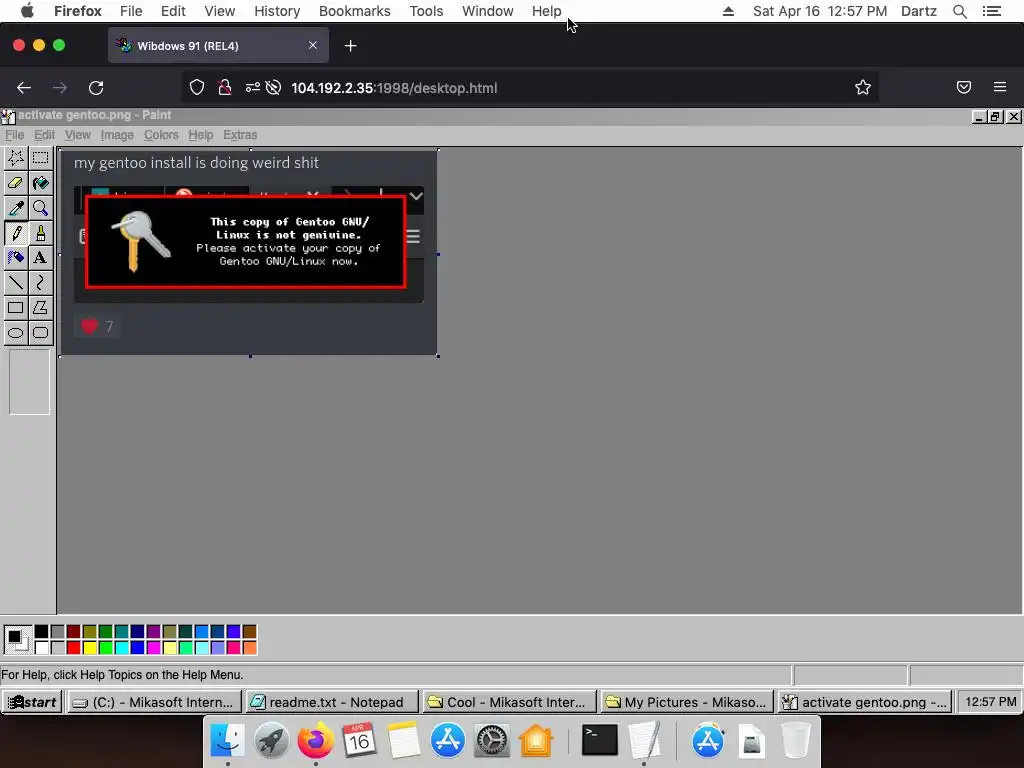Screen dimensions: 1024x768
Task: Open a new Firefox tab
Action: [x=351, y=46]
